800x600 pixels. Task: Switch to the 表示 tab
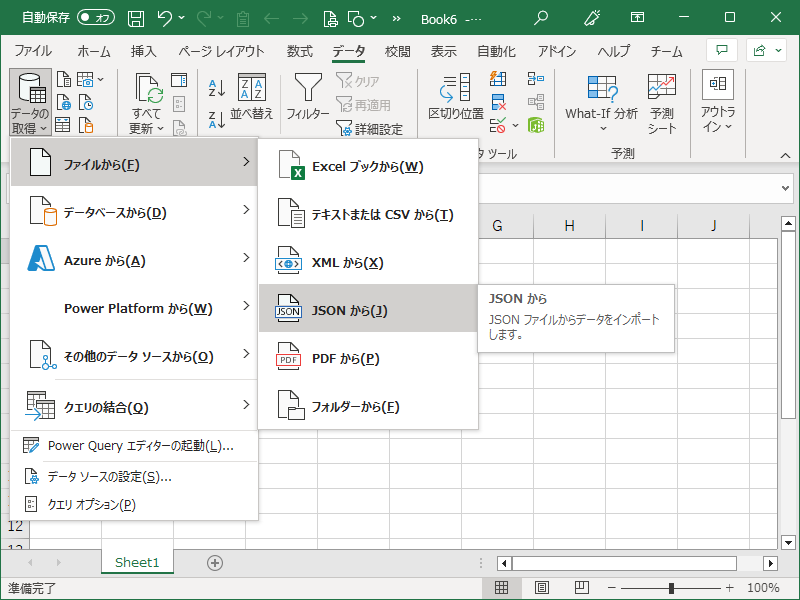[443, 51]
